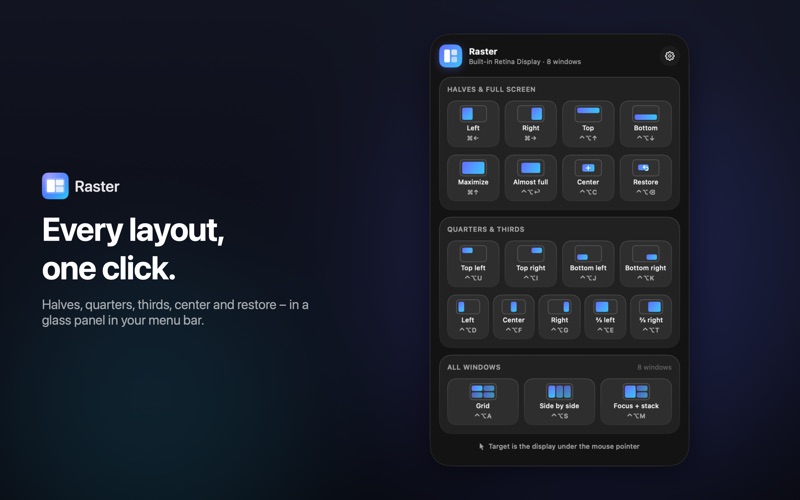The height and width of the screenshot is (500, 800).
Task: Click the Restore layout tile
Action: pyautogui.click(x=645, y=178)
